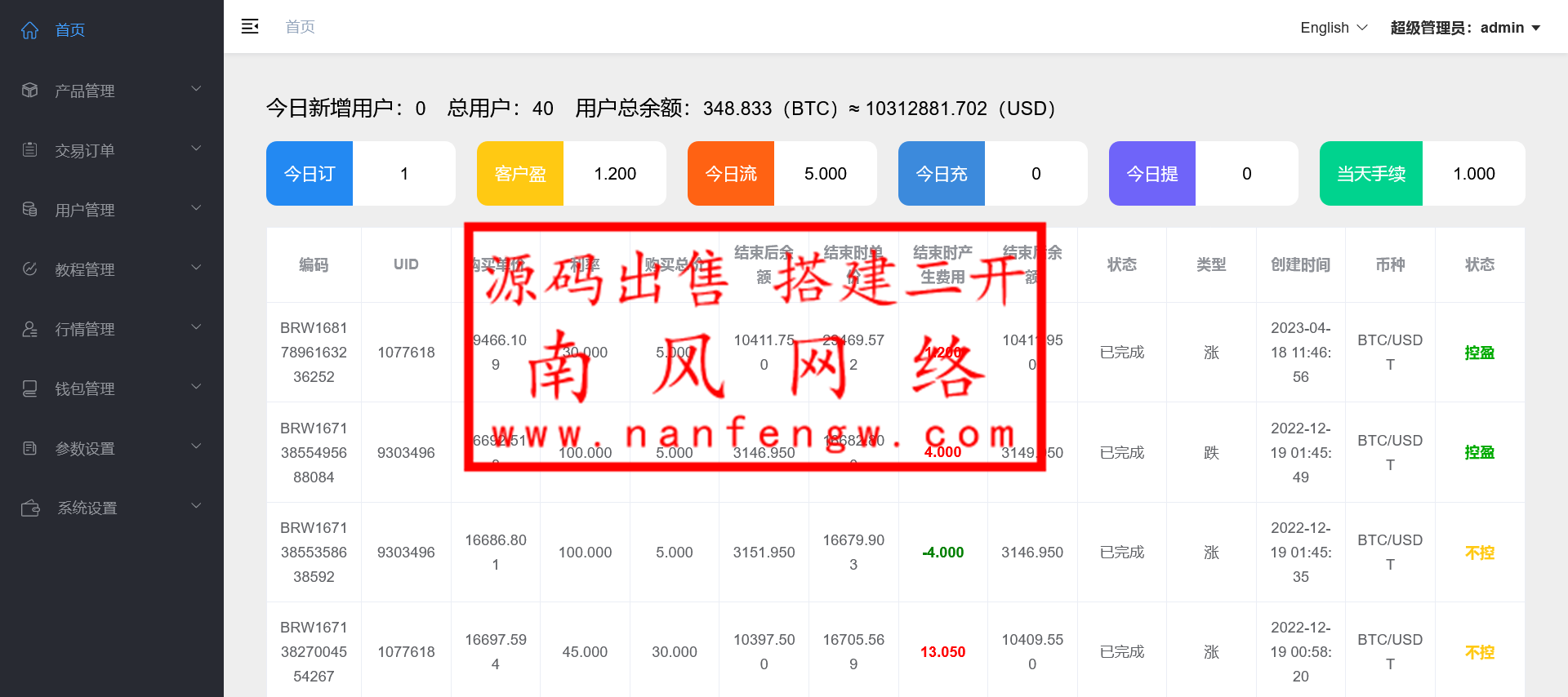The width and height of the screenshot is (1568, 697).
Task: Open the English language dropdown
Action: tap(1333, 28)
